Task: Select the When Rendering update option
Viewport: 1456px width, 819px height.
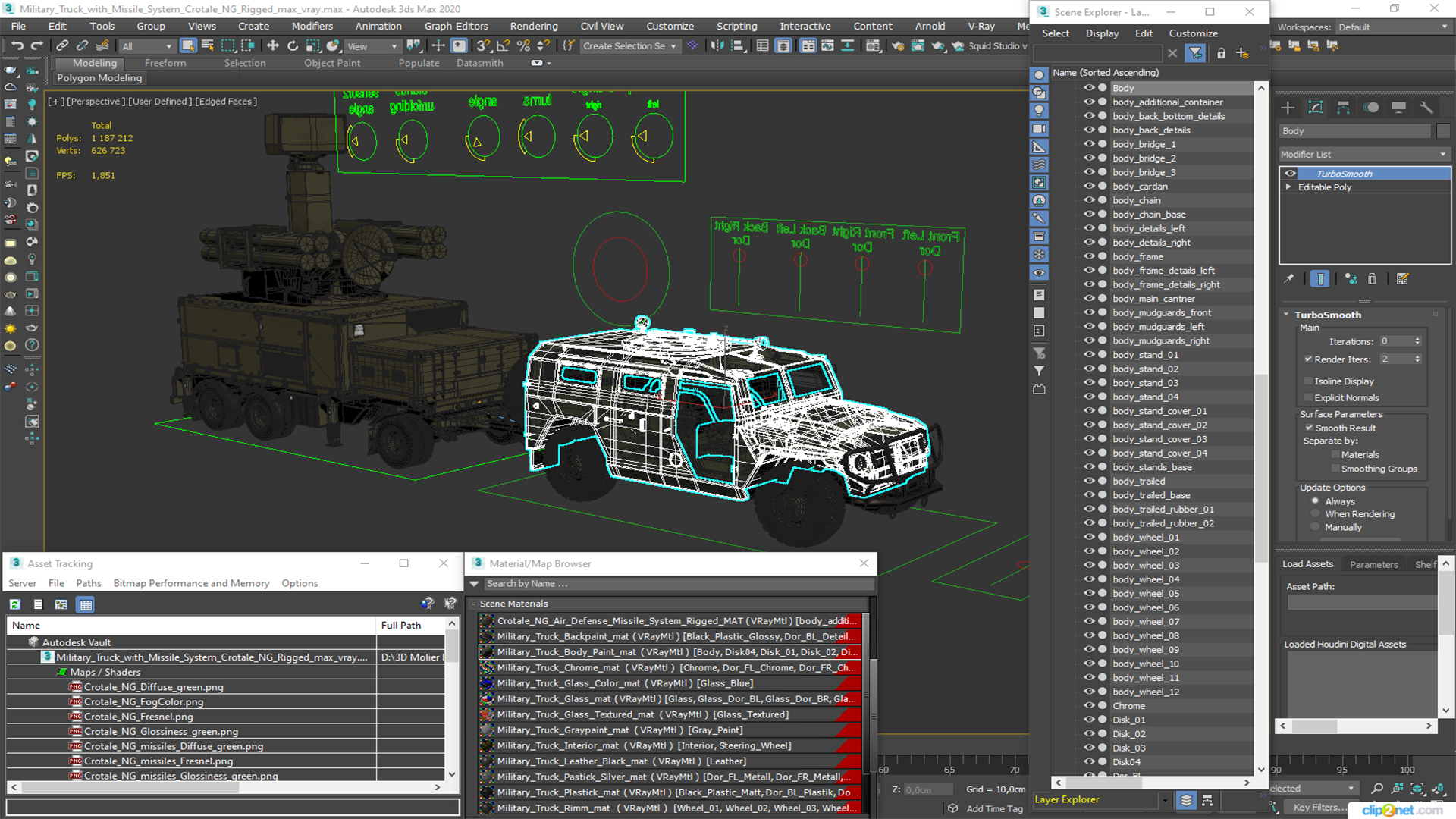Action: [1315, 514]
